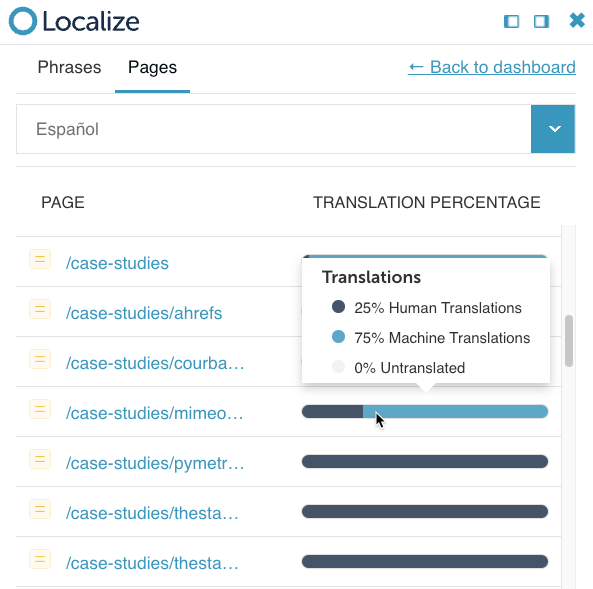The height and width of the screenshot is (589, 593).
Task: Click the page icon beside /case-studies/pymetr…
Action: pos(40,459)
